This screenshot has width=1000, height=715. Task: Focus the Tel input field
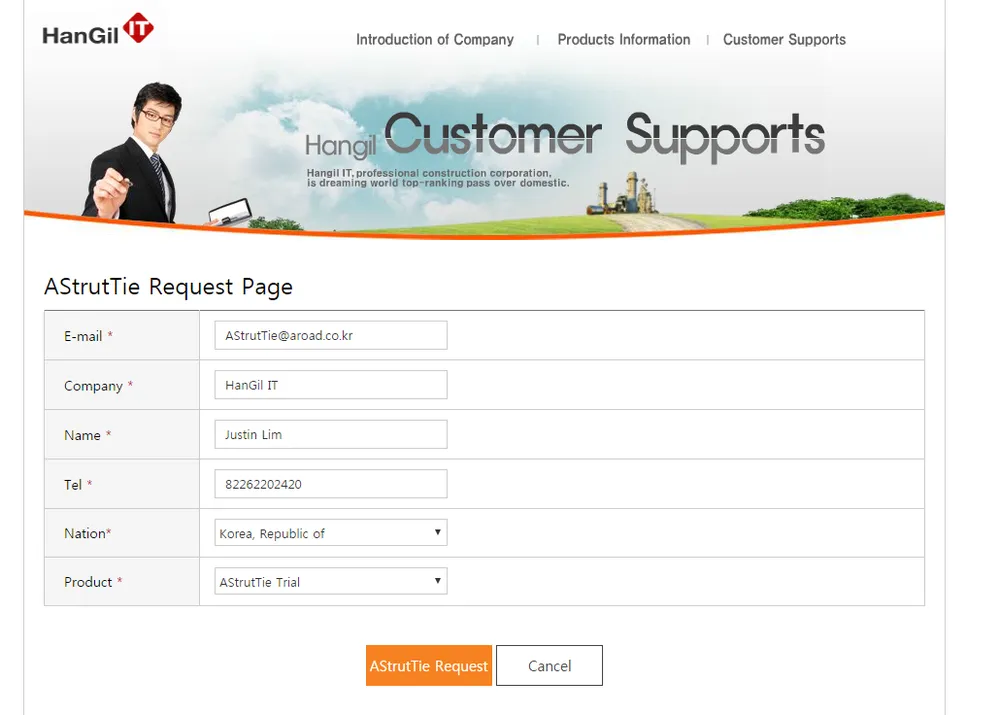(x=331, y=484)
